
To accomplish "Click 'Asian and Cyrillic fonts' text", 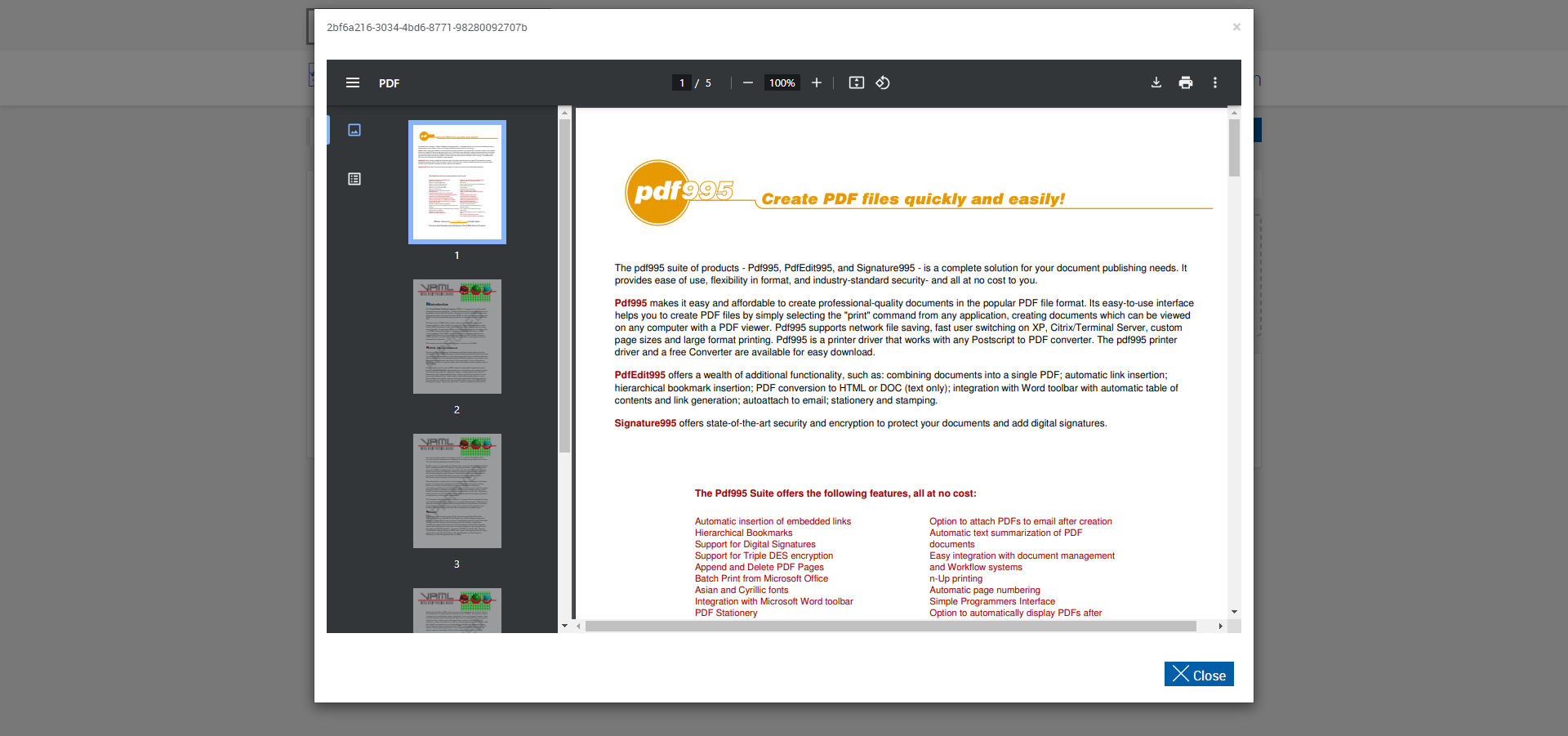I will (x=742, y=590).
